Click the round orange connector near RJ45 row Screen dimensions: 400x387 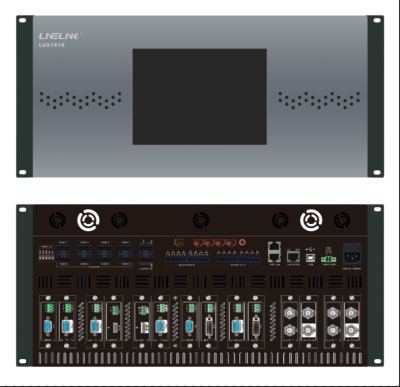(x=242, y=242)
